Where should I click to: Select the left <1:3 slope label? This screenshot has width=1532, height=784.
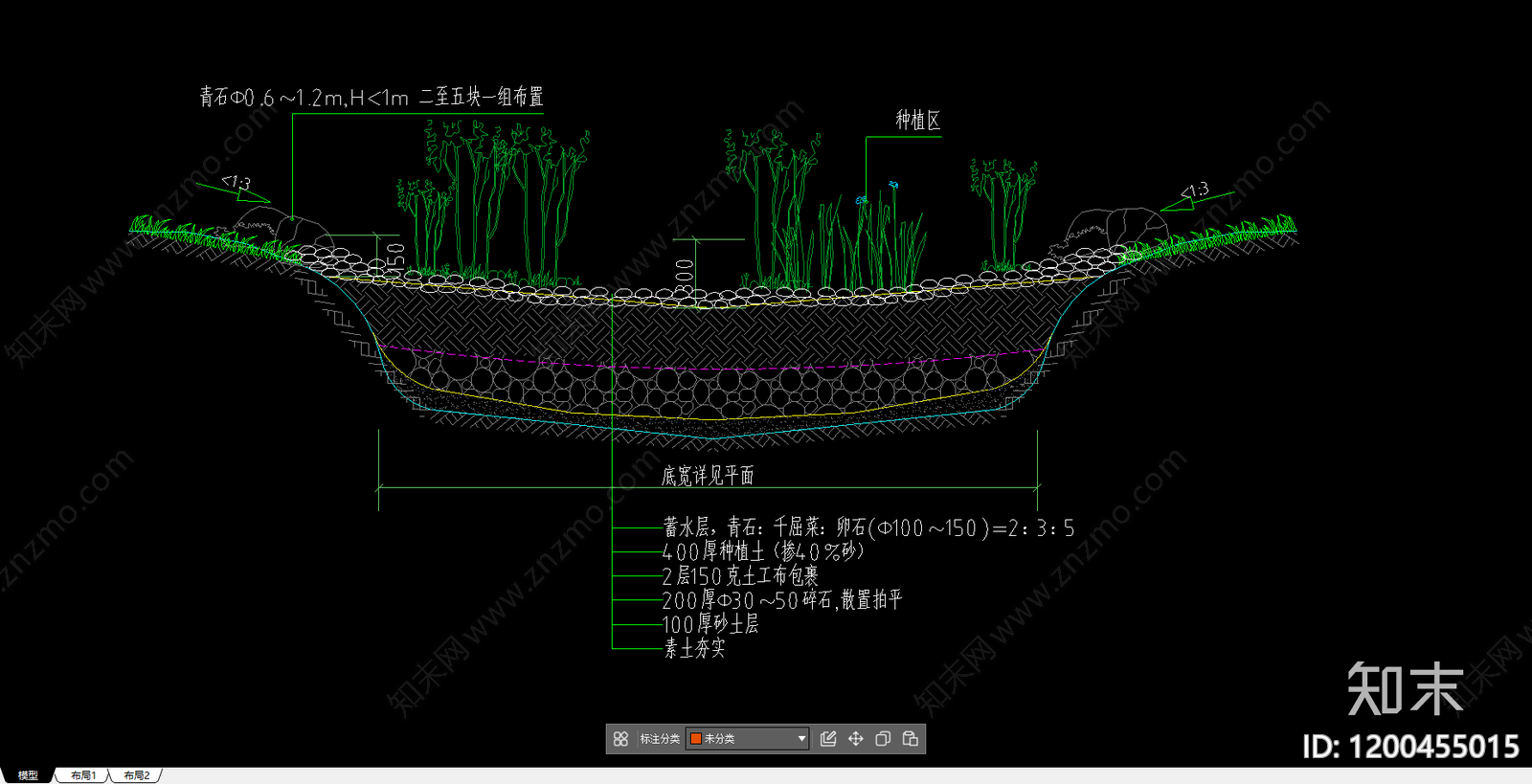237,181
